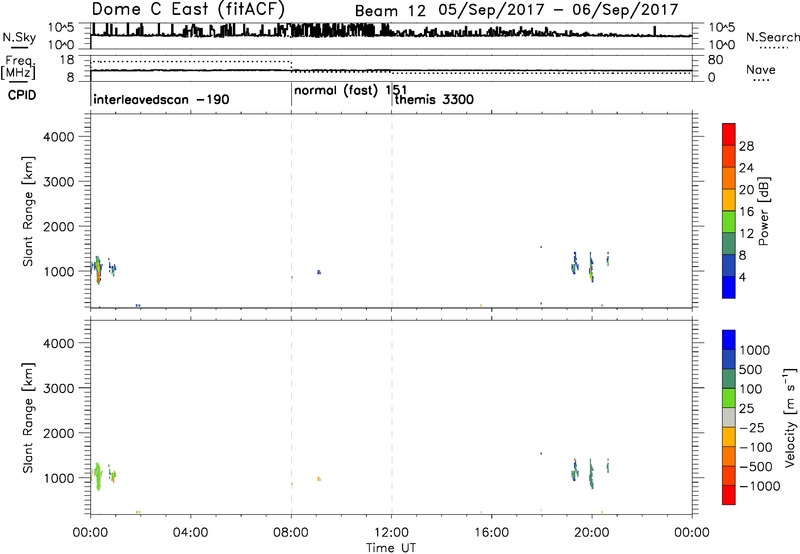Click the '4000' tick of the power panel

click(58, 137)
